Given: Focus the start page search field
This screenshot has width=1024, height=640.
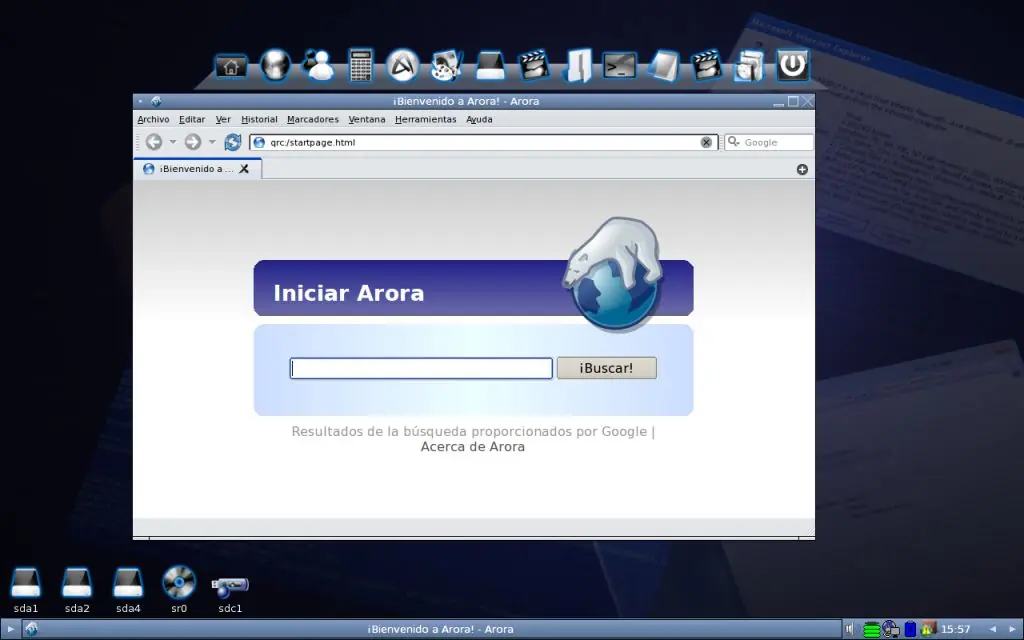Looking at the screenshot, I should click(x=421, y=368).
